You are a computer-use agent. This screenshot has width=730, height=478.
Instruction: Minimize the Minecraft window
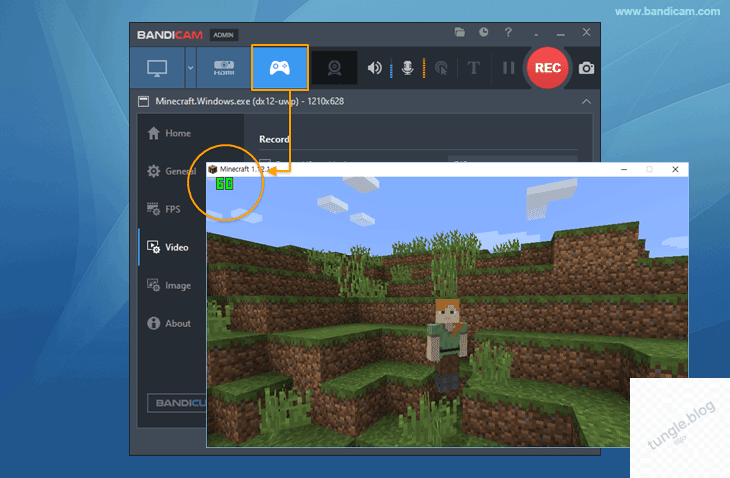click(x=624, y=169)
